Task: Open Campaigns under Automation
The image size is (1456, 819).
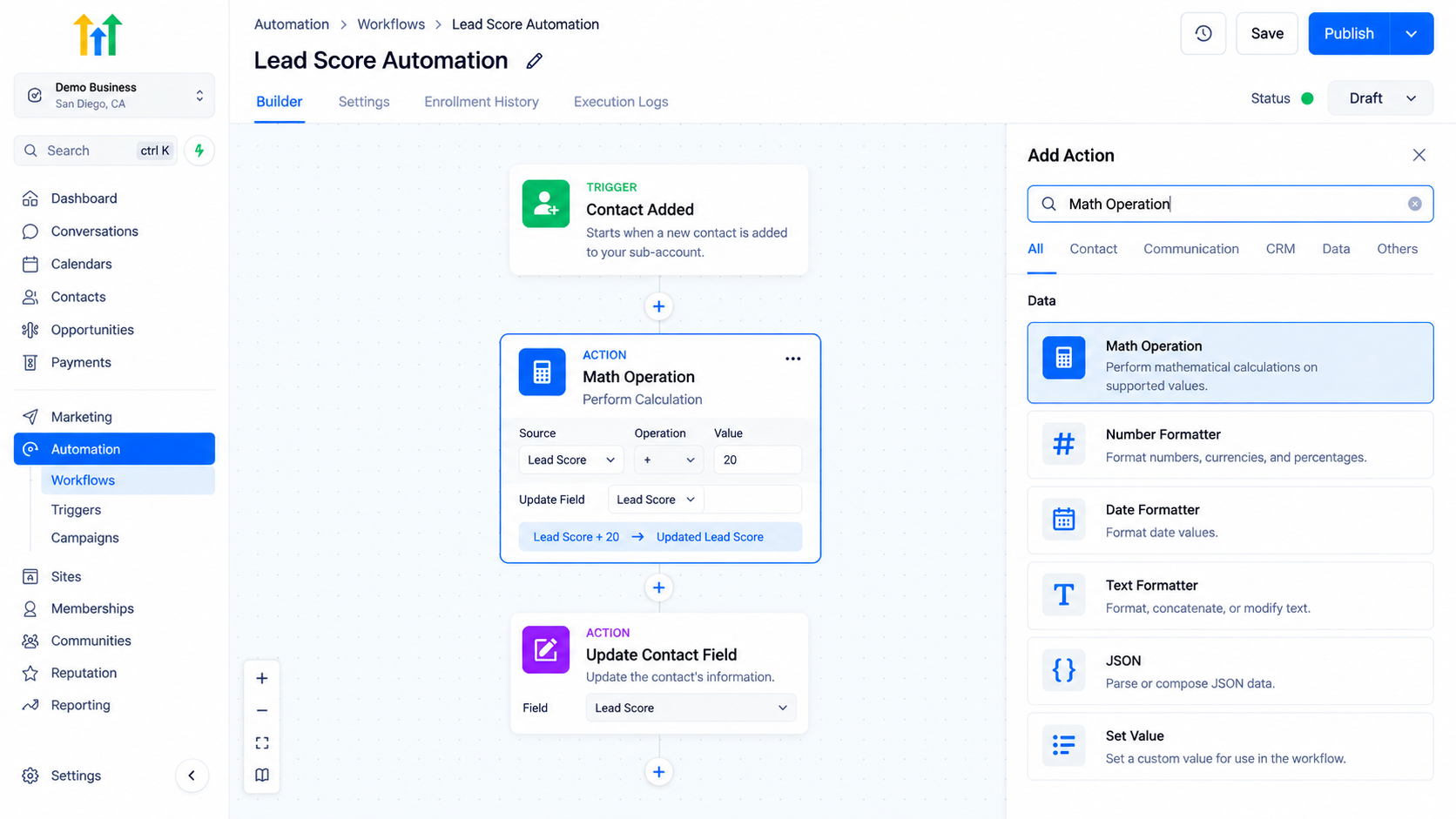Action: pos(84,538)
